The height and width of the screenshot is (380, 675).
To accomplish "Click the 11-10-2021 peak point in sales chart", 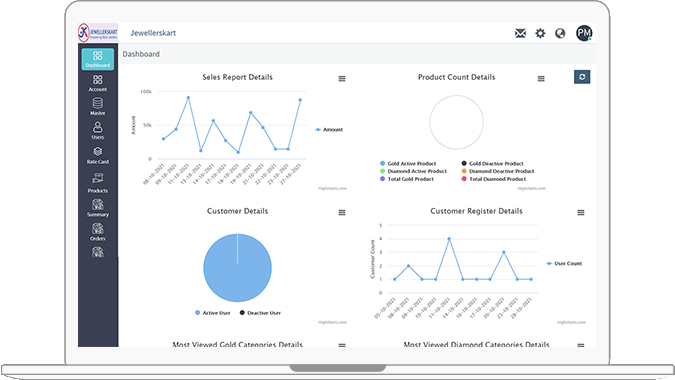I will 188,98.
